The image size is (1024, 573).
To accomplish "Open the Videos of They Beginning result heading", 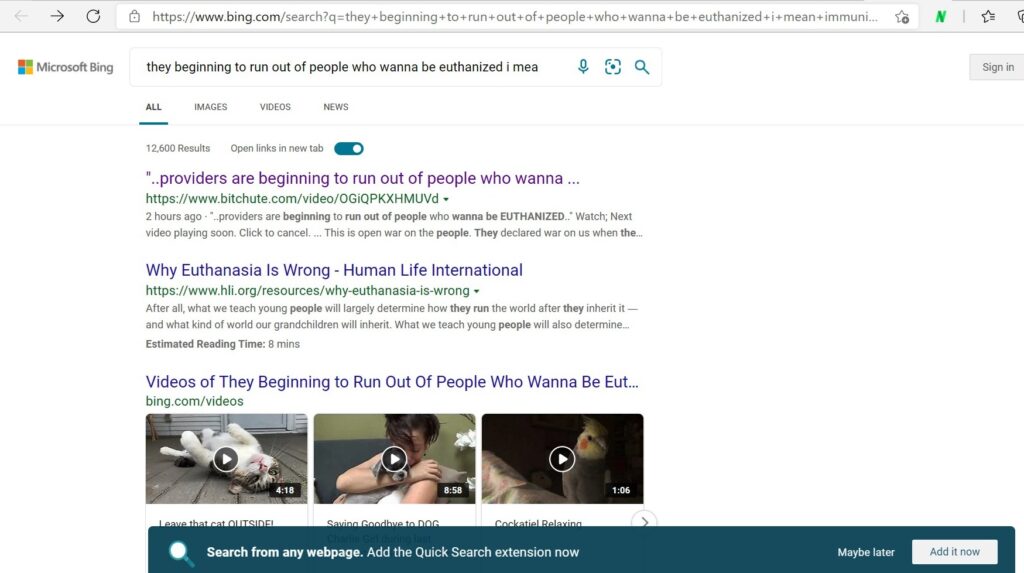I will click(x=392, y=382).
